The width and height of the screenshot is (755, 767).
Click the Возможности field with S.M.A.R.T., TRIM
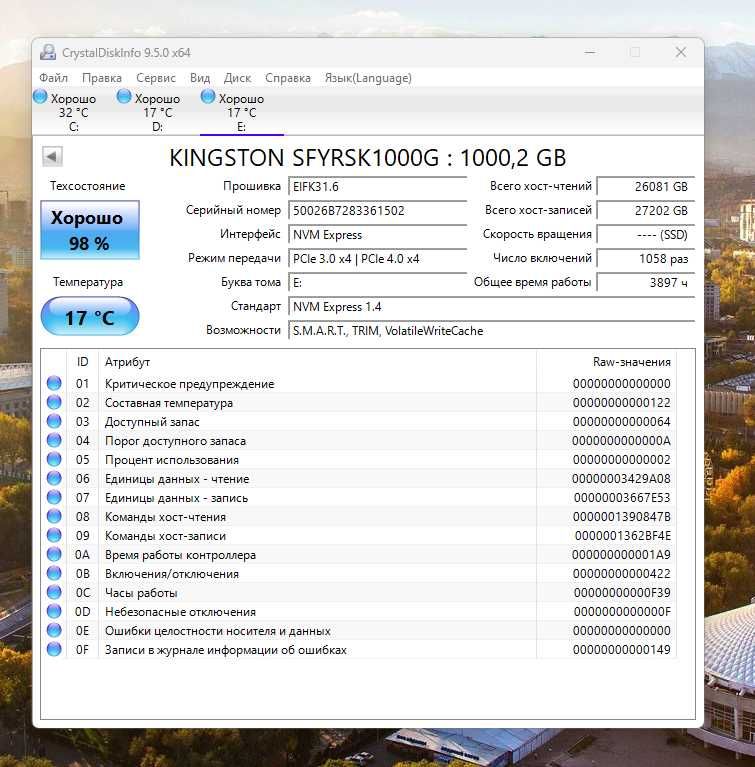coord(491,330)
